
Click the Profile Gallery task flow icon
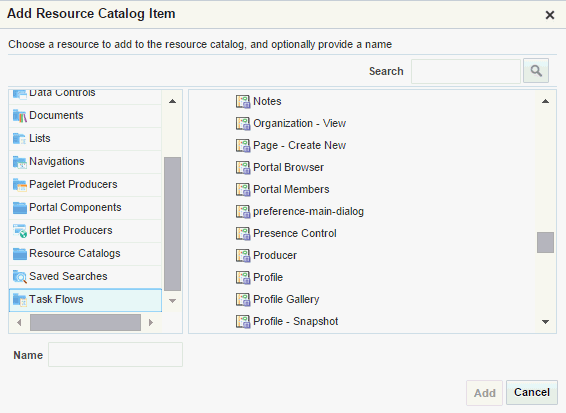point(243,300)
